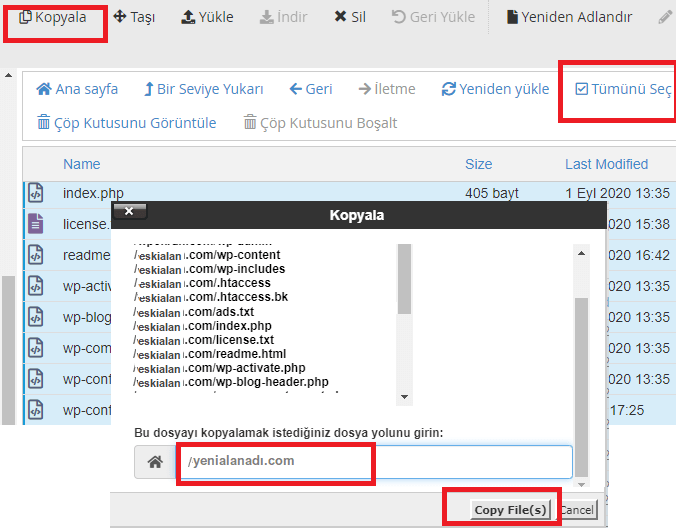The image size is (676, 528).
Task: Click the license text file icon
Action: (x=36, y=224)
